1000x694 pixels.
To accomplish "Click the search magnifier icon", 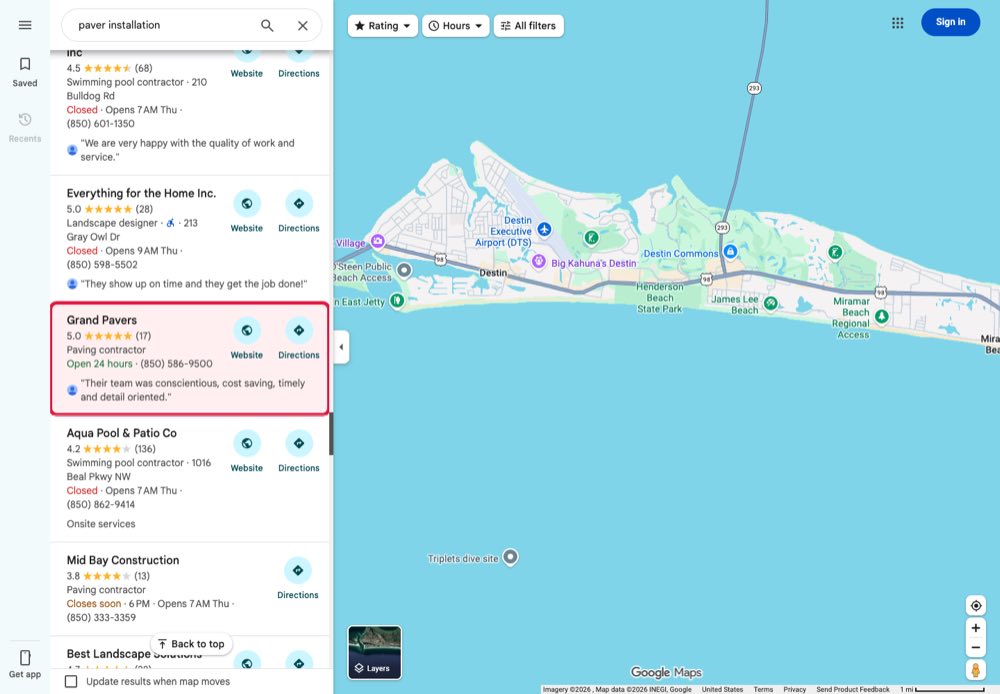I will [x=267, y=26].
